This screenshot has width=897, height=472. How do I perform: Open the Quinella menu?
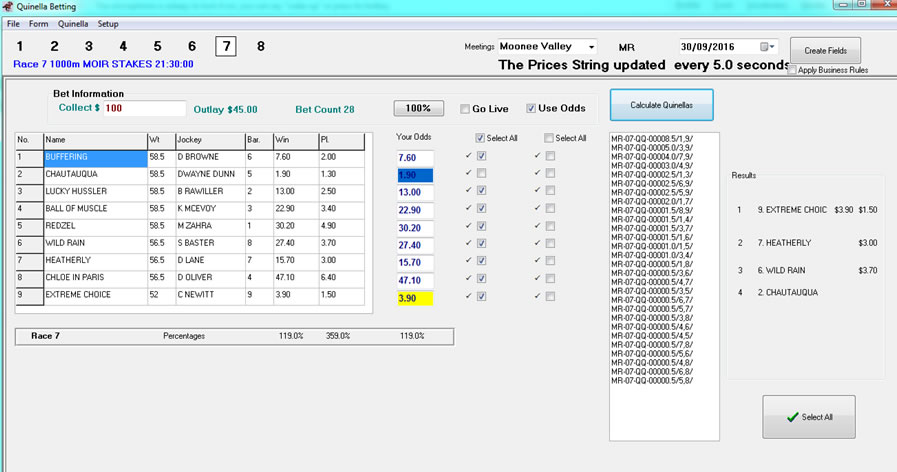73,23
